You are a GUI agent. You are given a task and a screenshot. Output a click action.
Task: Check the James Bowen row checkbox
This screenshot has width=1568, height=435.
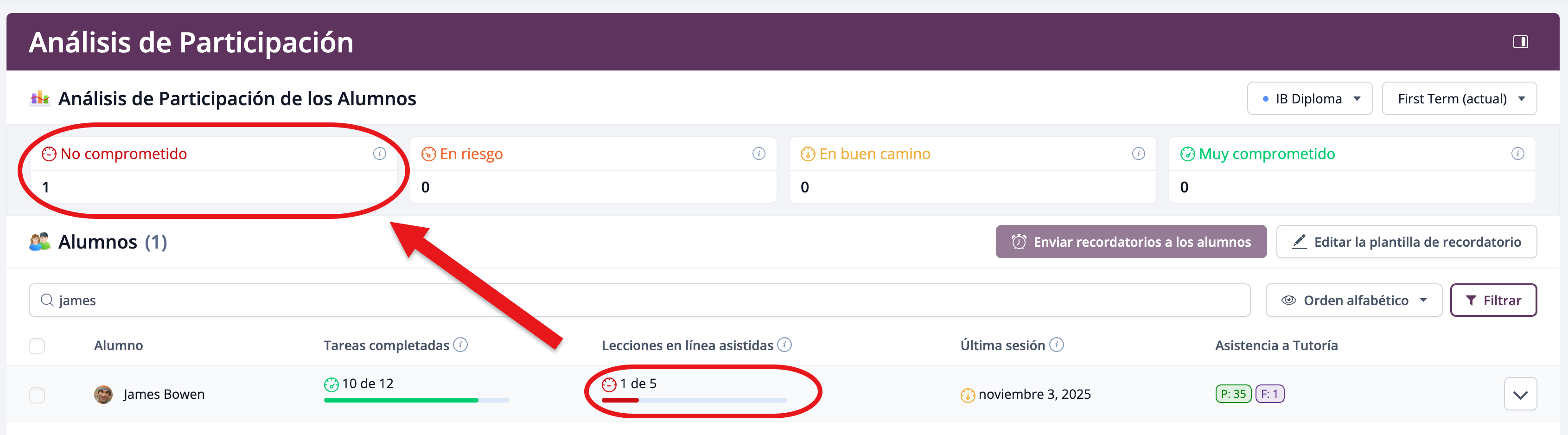click(37, 395)
